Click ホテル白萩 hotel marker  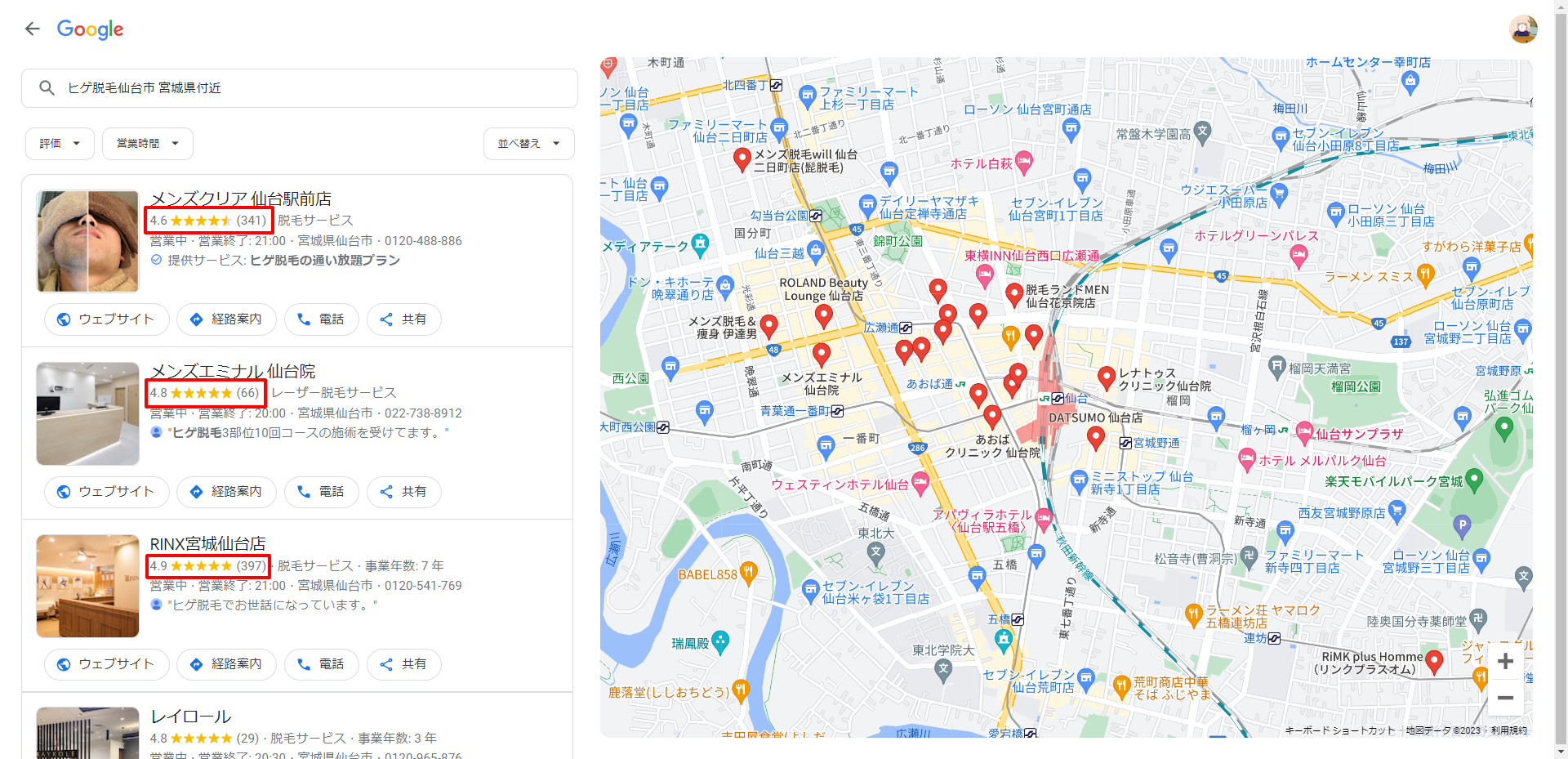tap(1023, 163)
